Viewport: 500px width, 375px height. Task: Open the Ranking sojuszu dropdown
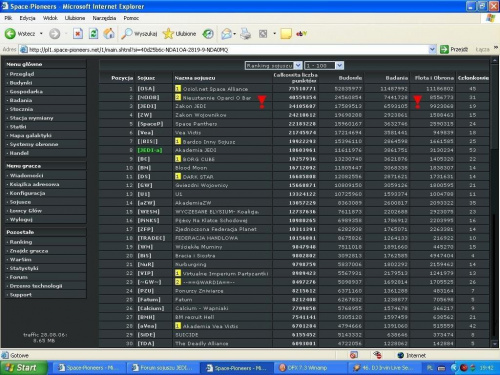click(x=273, y=65)
